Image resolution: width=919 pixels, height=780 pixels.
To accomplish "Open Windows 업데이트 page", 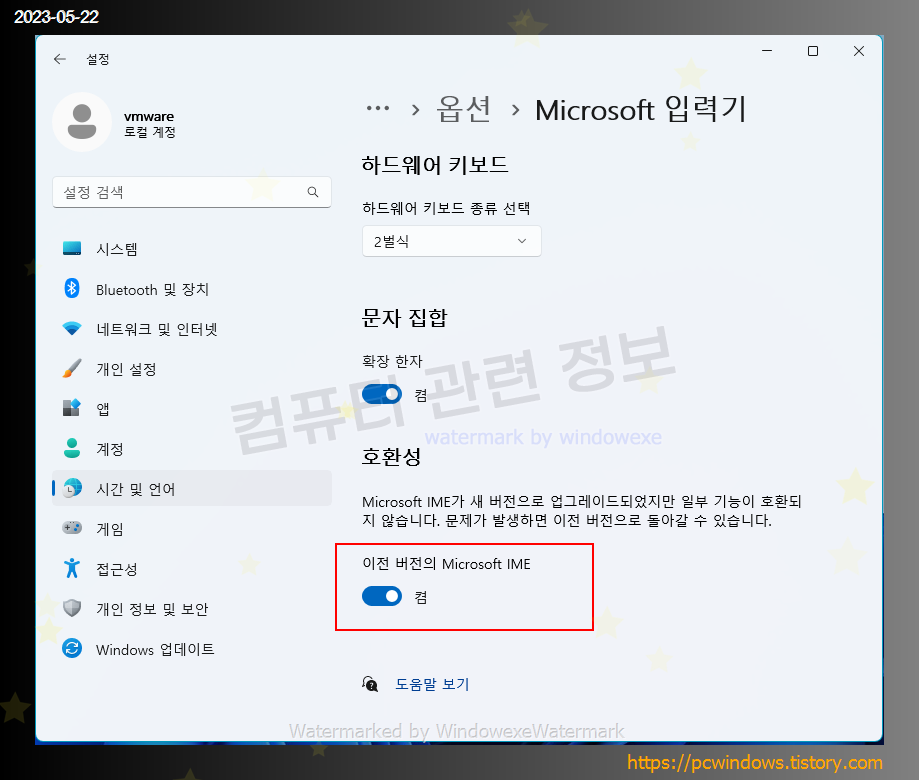I will 192,648.
